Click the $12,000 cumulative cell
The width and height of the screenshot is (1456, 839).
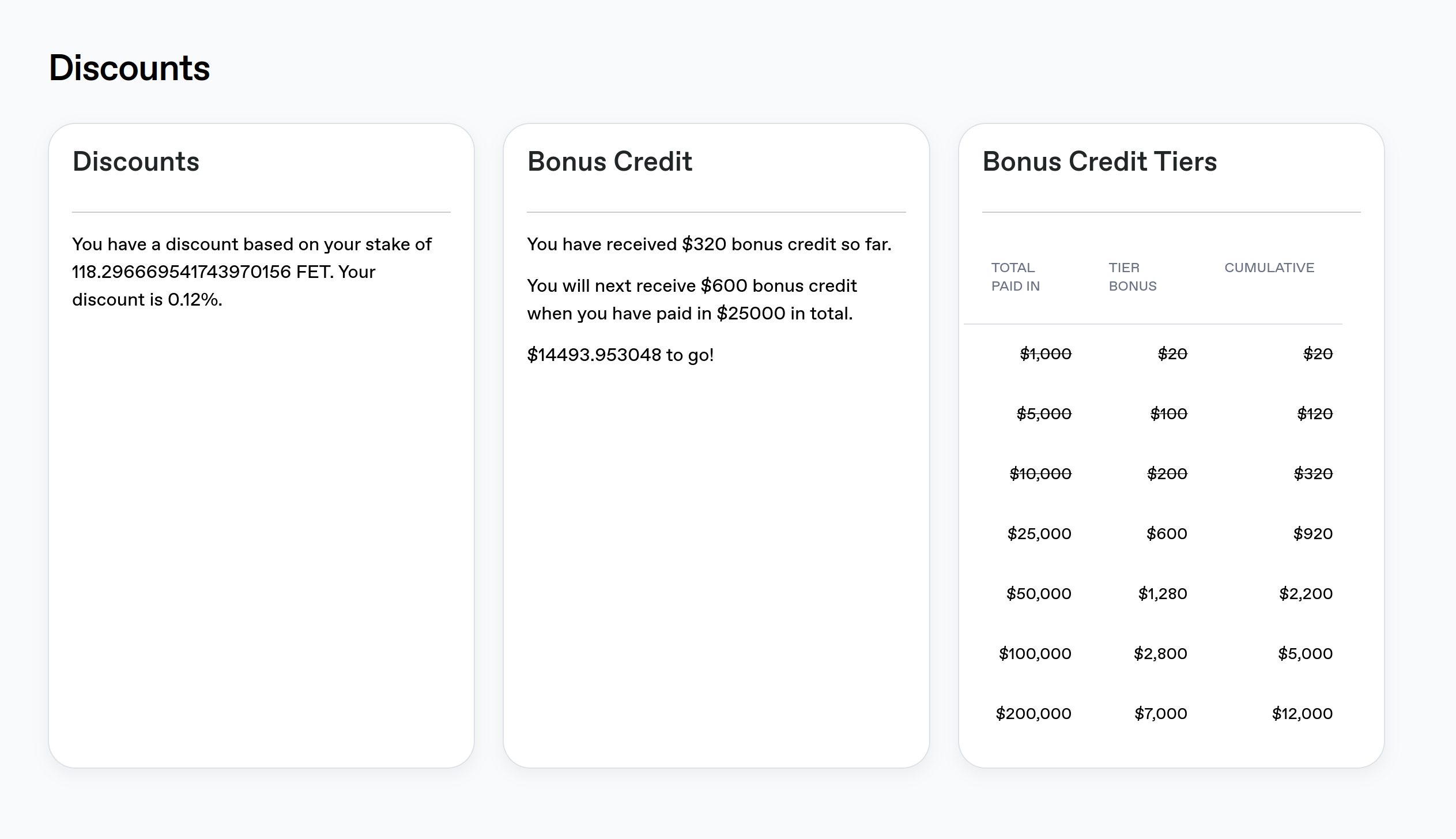(1302, 713)
